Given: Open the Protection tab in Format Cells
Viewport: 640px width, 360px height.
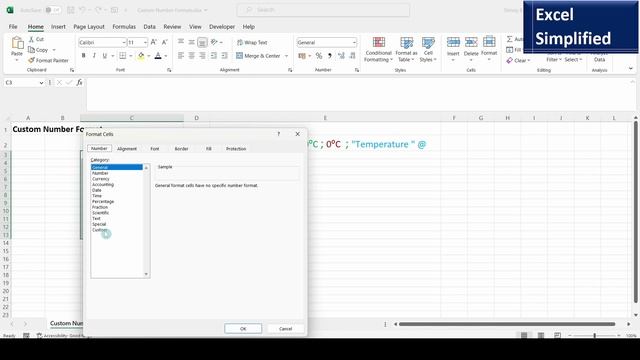Looking at the screenshot, I should 236,149.
